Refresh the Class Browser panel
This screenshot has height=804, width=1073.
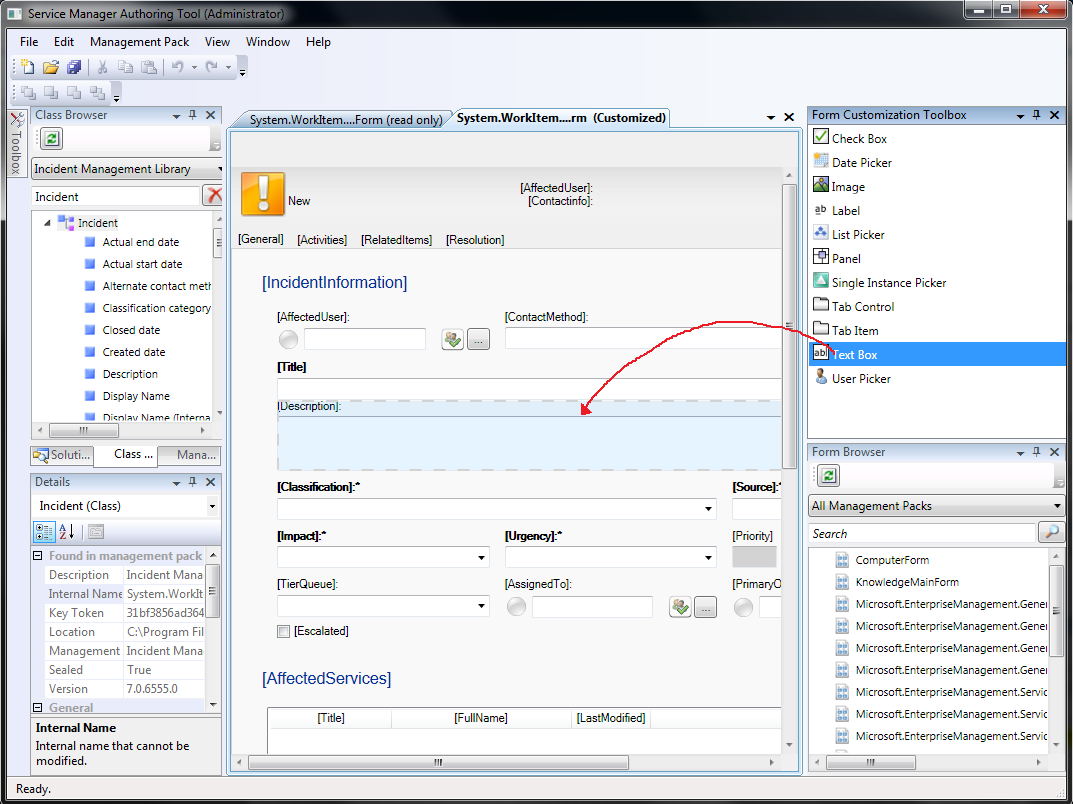coord(52,139)
